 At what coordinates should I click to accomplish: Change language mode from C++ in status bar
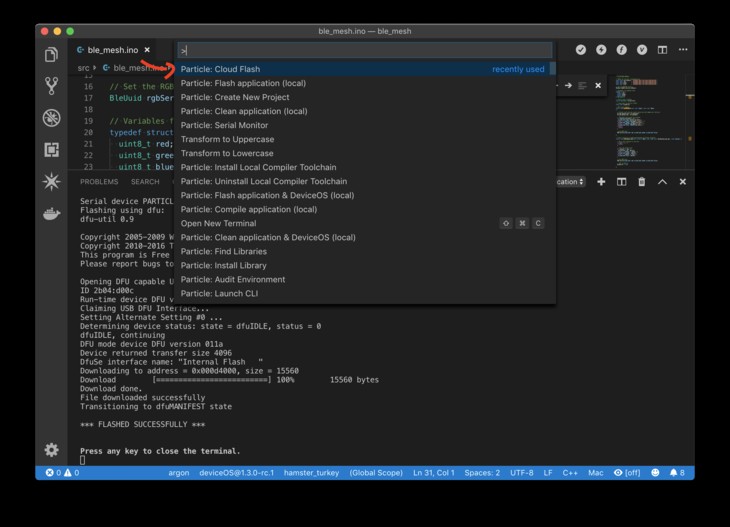(570, 472)
